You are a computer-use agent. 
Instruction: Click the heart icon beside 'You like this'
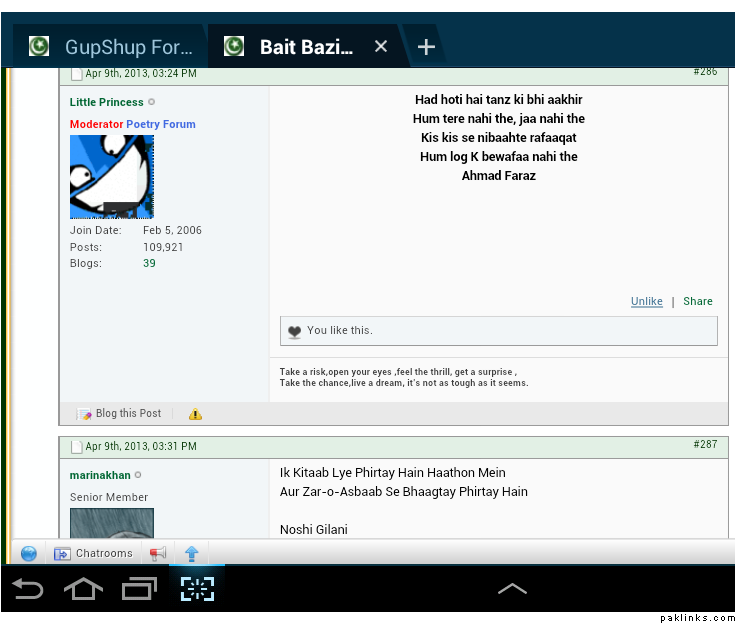pos(294,332)
